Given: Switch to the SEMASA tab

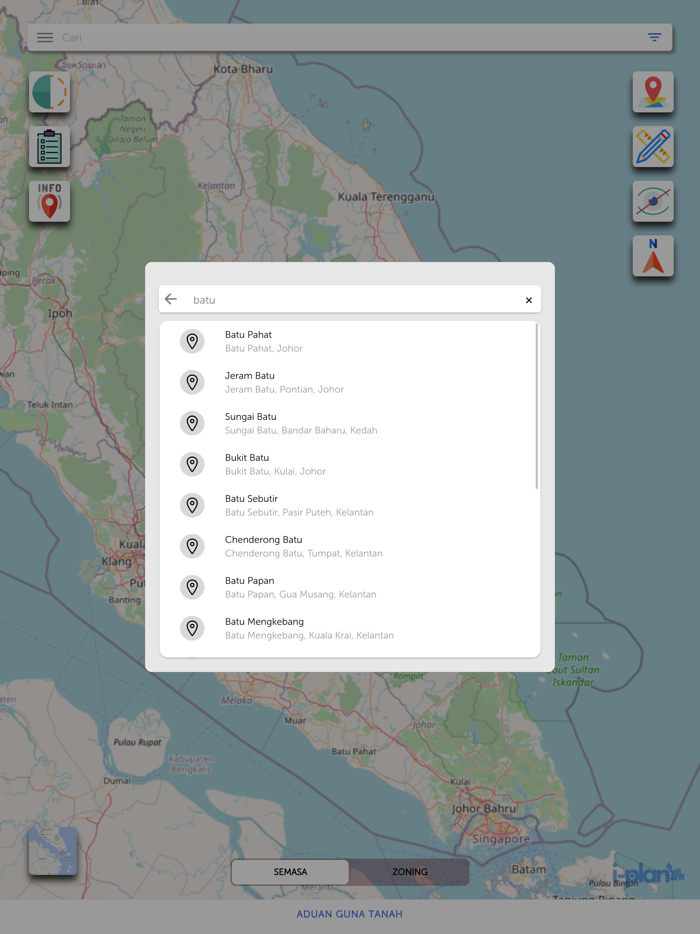Looking at the screenshot, I should point(290,871).
